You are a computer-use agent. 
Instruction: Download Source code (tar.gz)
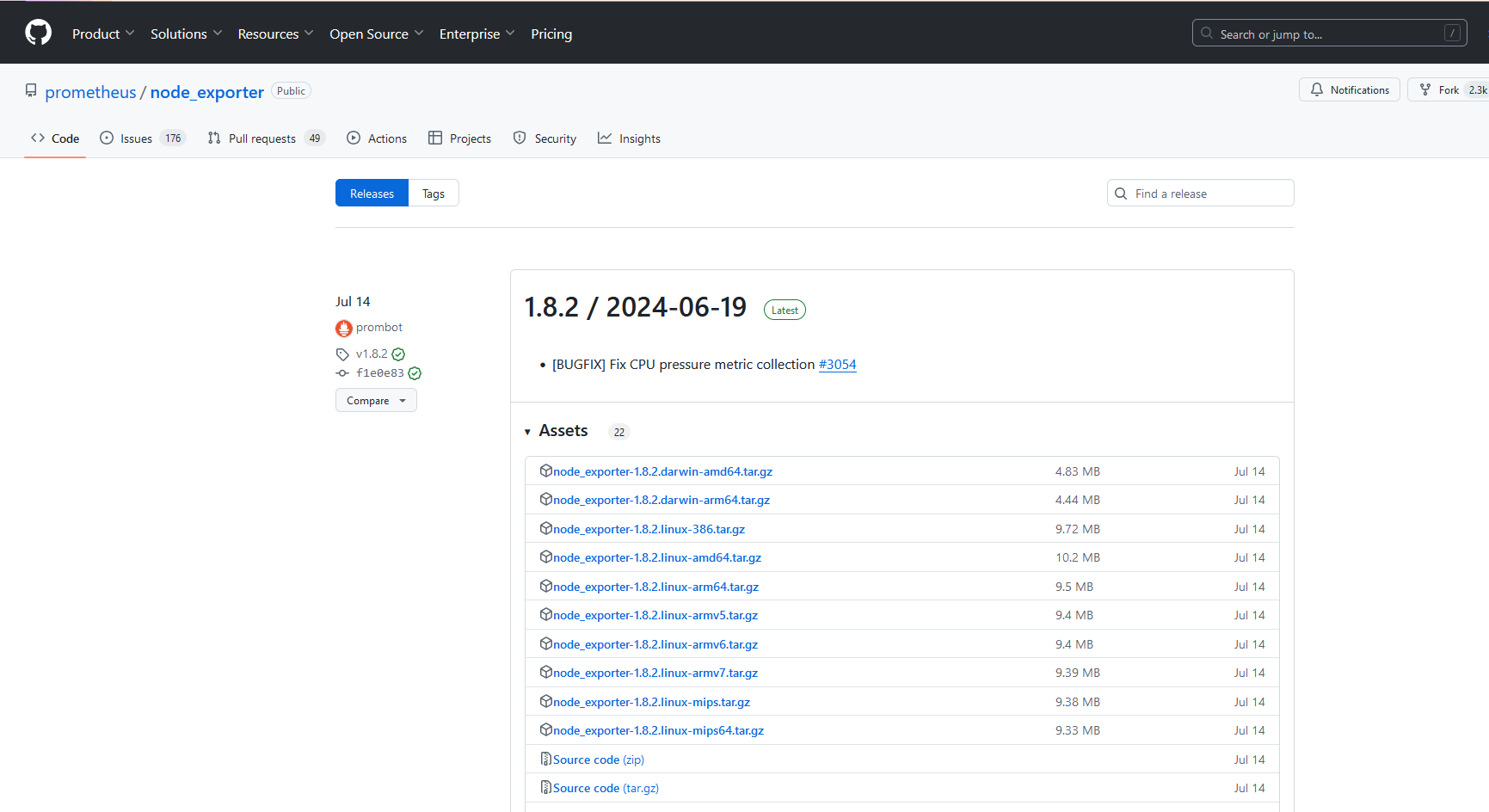pos(606,788)
